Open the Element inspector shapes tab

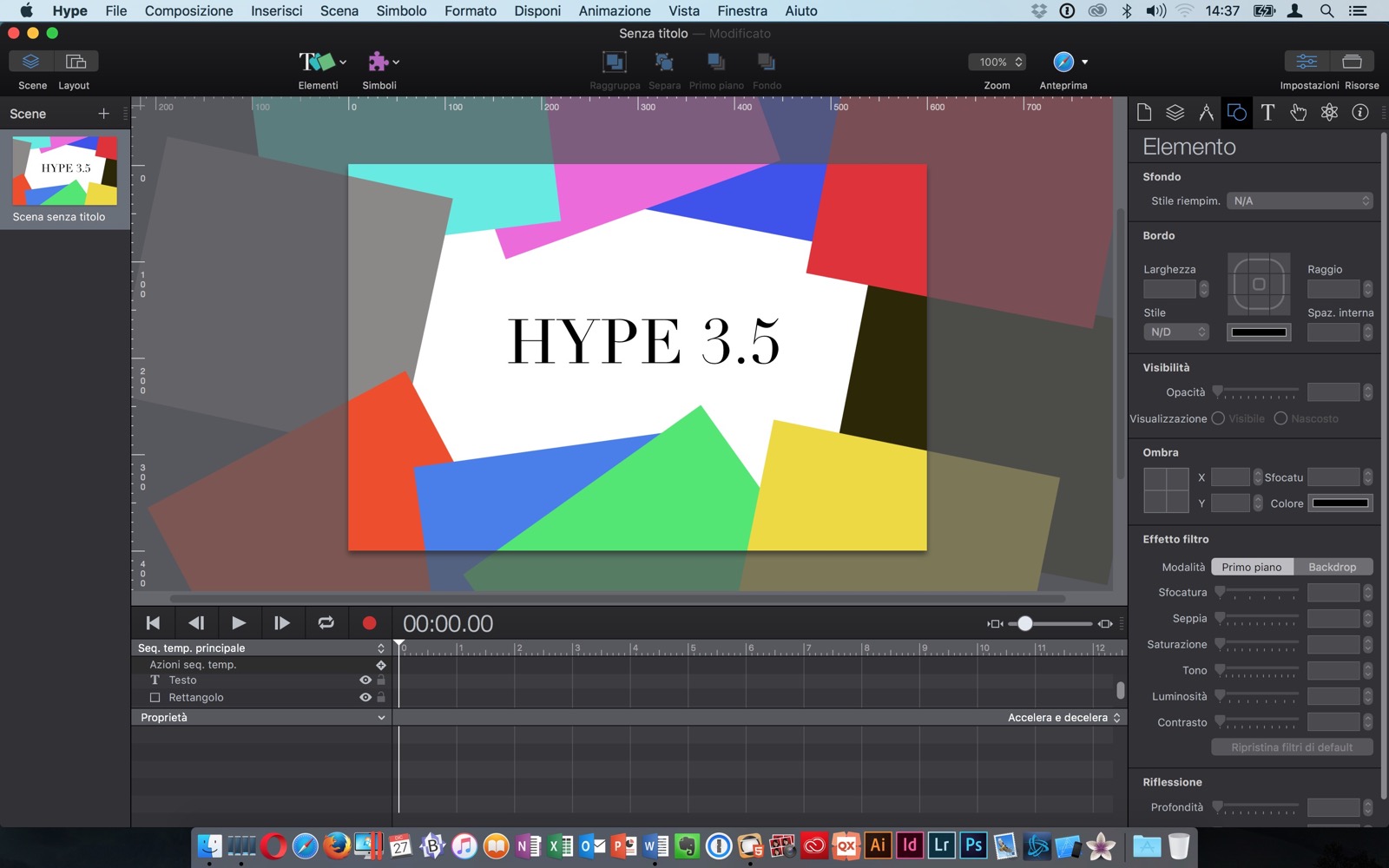tap(1237, 112)
